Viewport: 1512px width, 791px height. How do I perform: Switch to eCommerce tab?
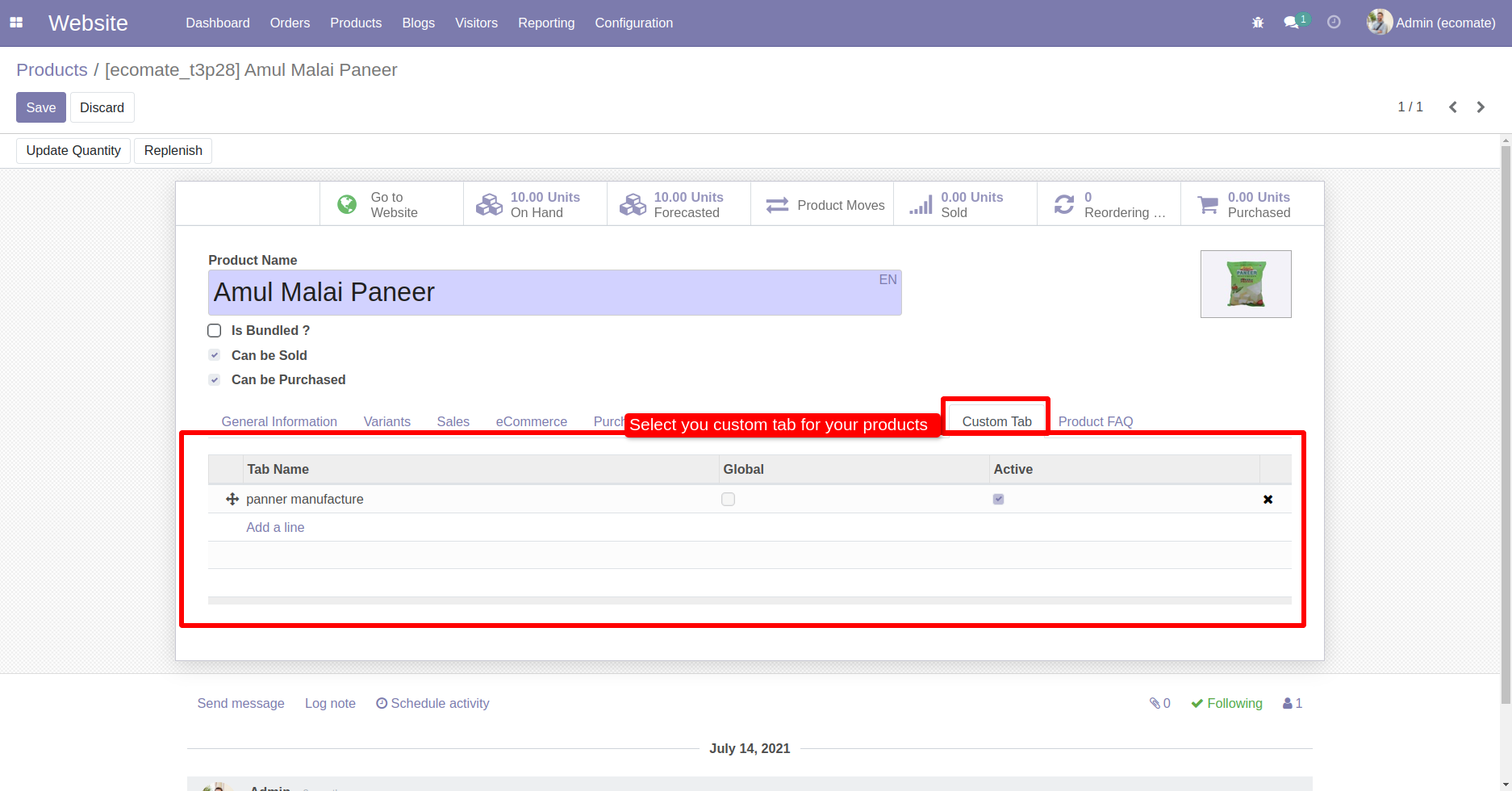[532, 421]
